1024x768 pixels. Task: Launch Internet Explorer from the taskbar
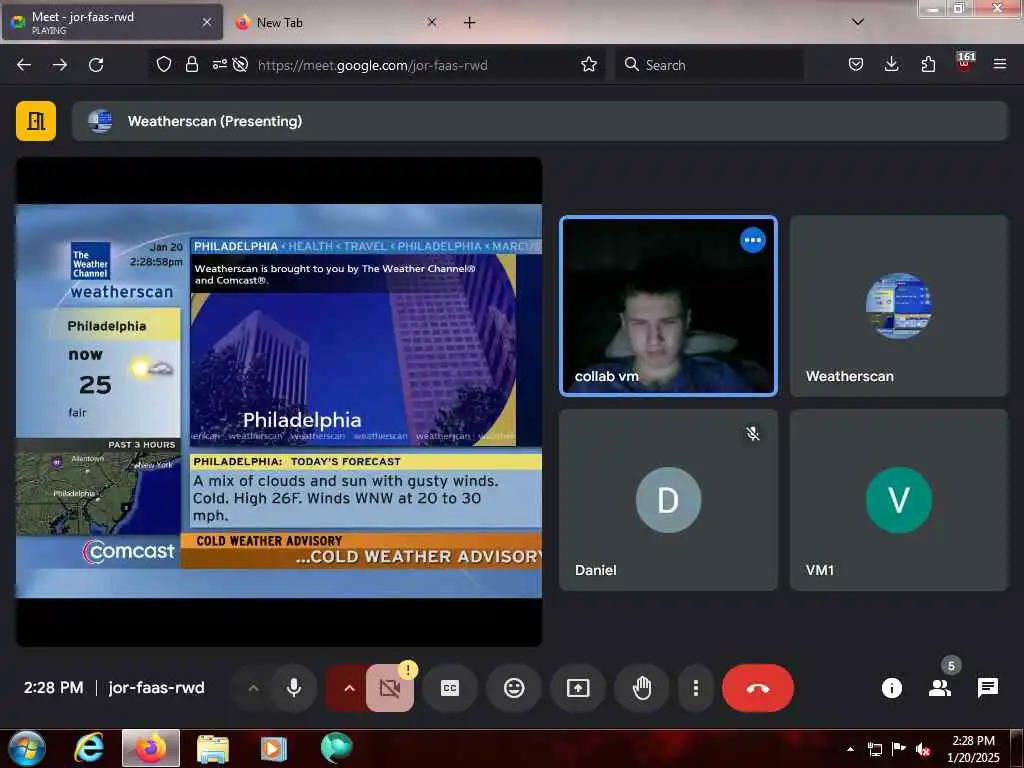[89, 748]
